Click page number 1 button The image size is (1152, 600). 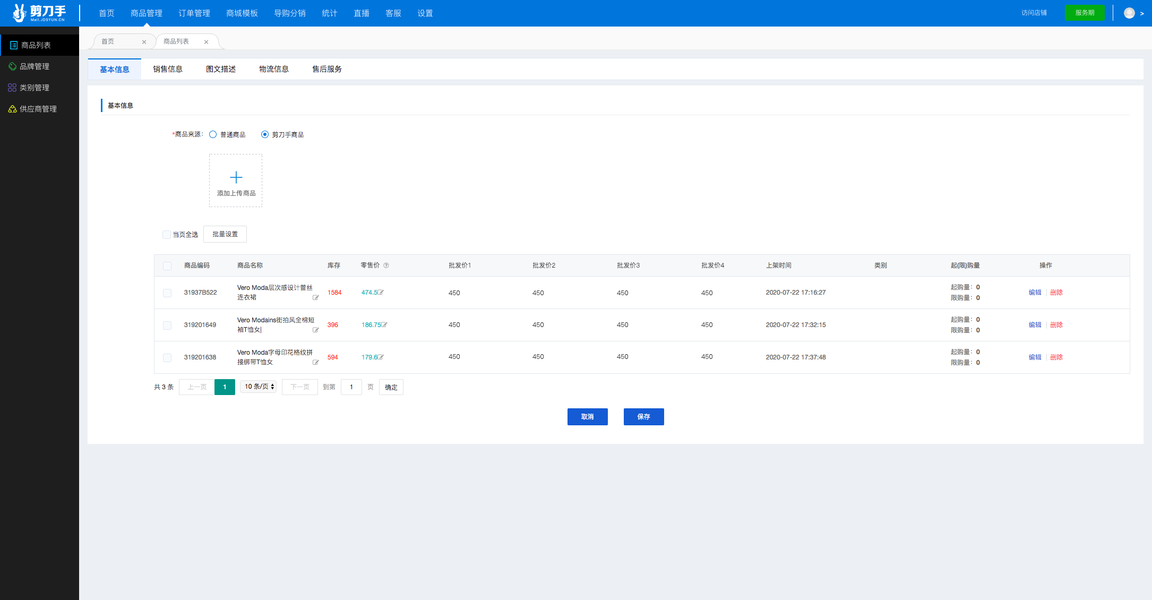point(225,387)
